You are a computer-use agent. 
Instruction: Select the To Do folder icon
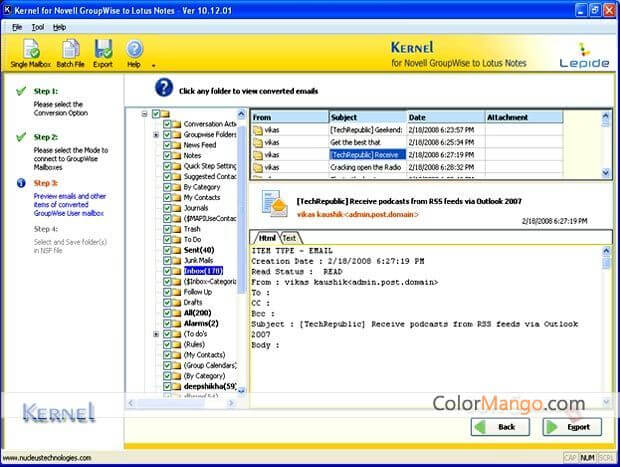click(176, 240)
